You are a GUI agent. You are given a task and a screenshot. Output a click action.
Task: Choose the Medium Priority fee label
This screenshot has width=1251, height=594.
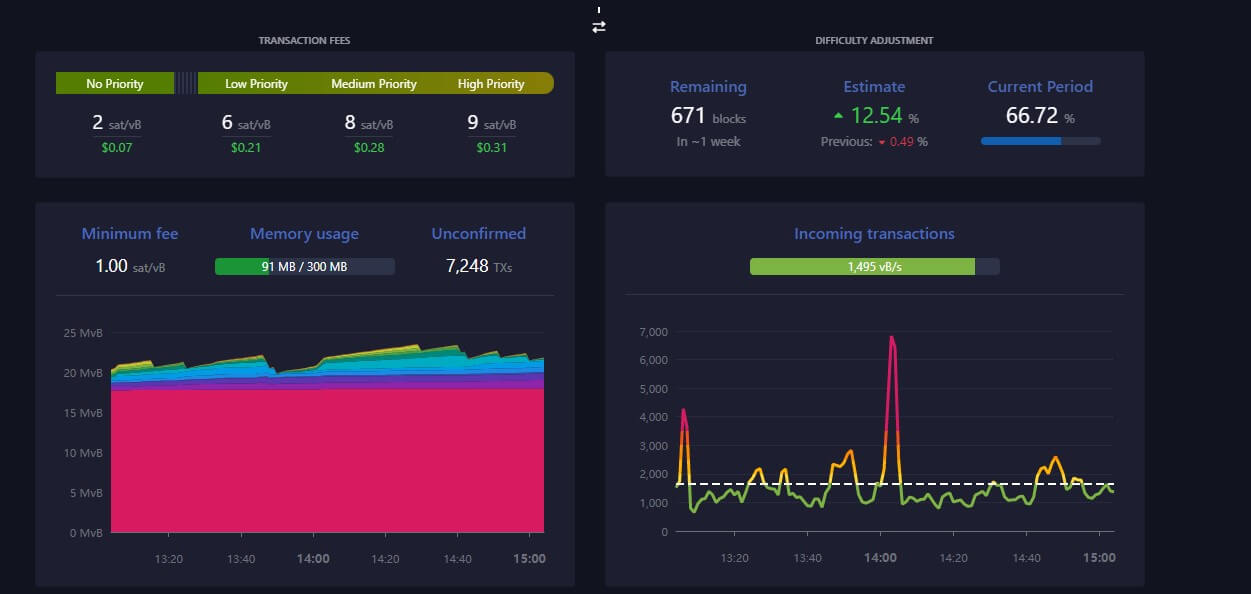tap(374, 84)
